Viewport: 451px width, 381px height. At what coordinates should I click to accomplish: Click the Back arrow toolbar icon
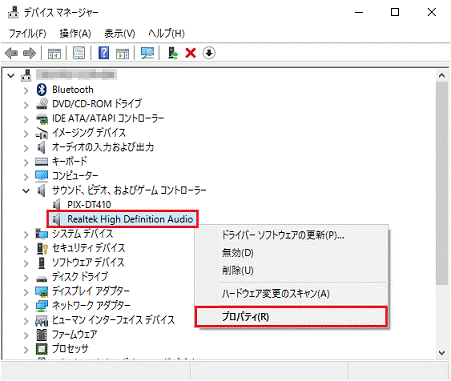[x=11, y=53]
